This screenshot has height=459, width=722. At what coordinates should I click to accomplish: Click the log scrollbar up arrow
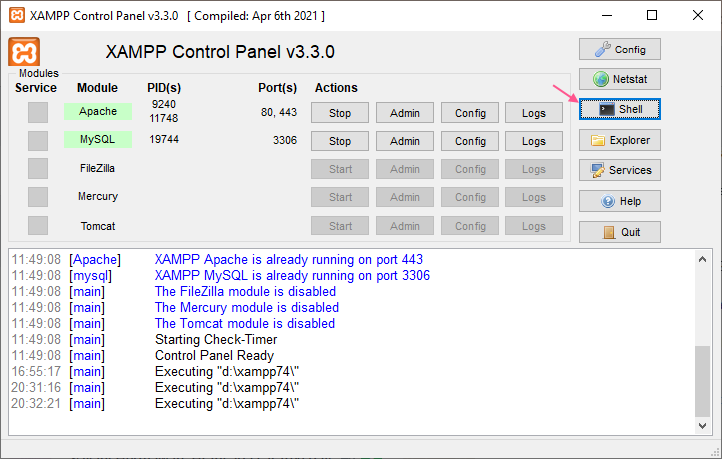[702, 259]
